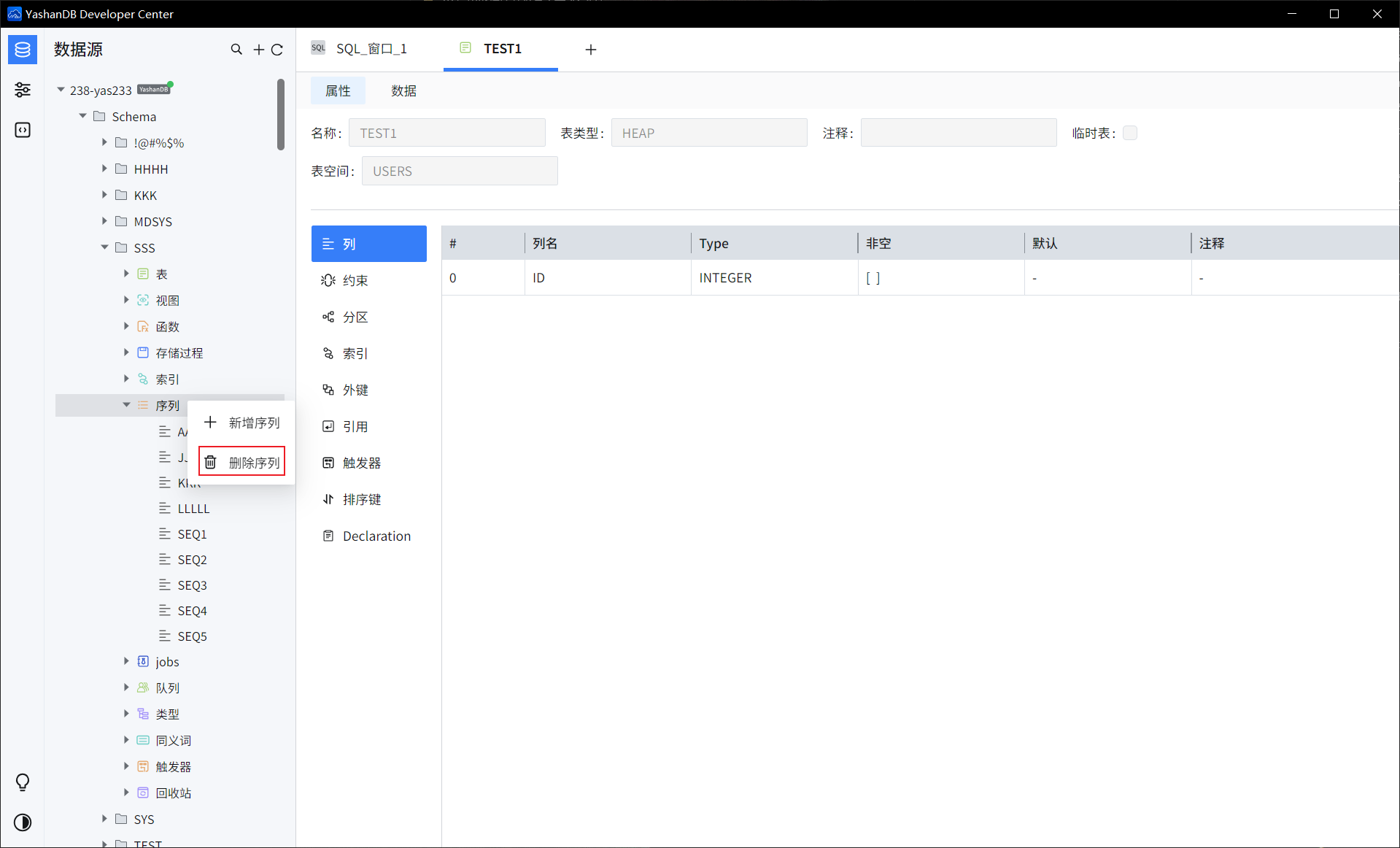Viewport: 1400px width, 848px height.
Task: Click the SEQ3 sequence icon
Action: tap(165, 585)
